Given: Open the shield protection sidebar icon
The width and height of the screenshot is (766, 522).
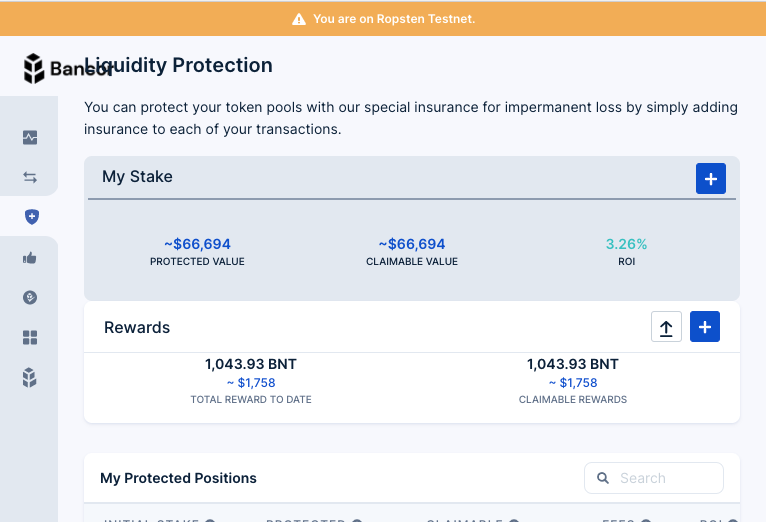Looking at the screenshot, I should 31,217.
